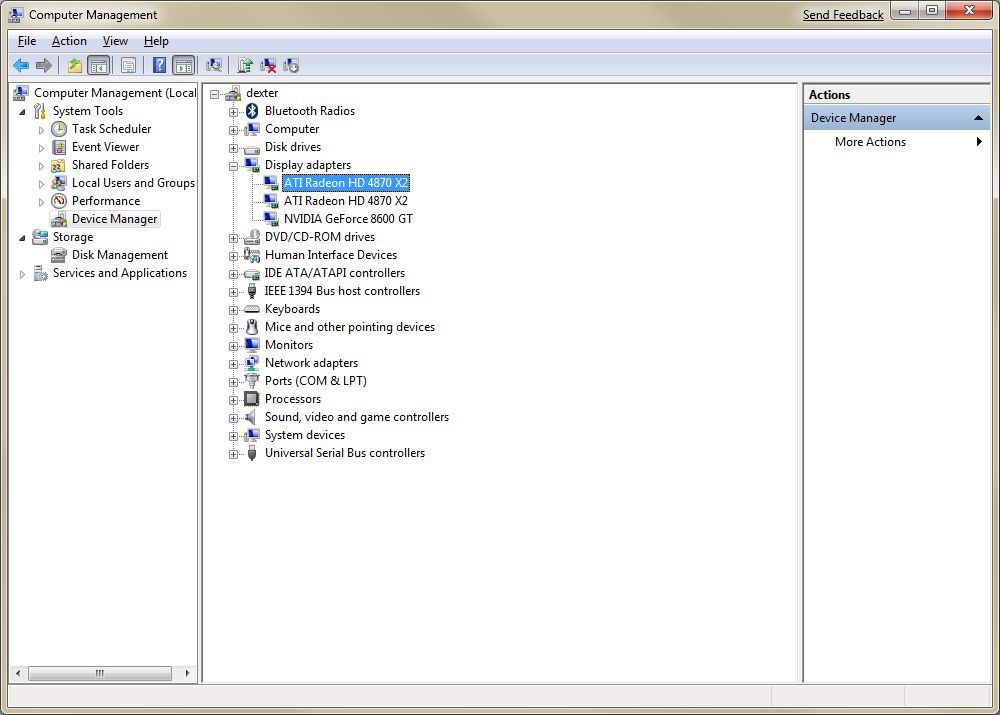Collapse the Display adapters category
This screenshot has width=1000, height=715.
[x=233, y=166]
